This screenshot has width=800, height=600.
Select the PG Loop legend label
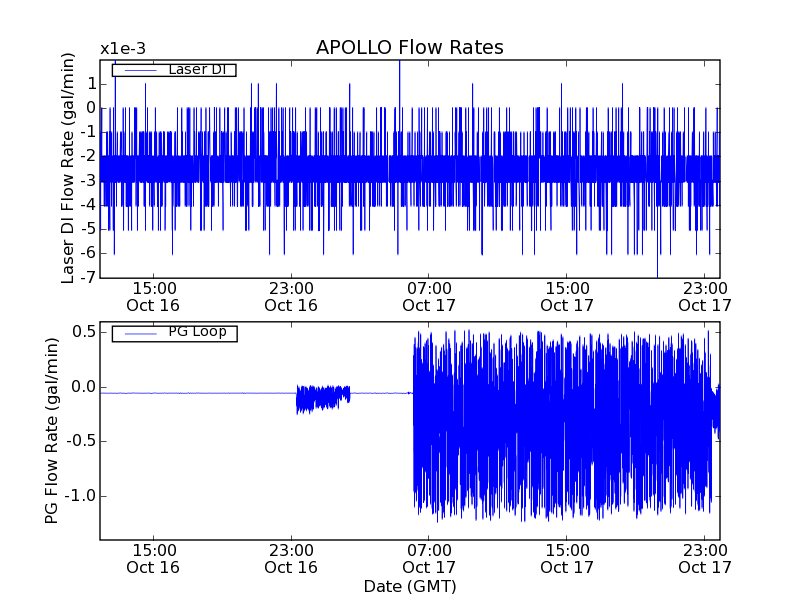tap(196, 331)
